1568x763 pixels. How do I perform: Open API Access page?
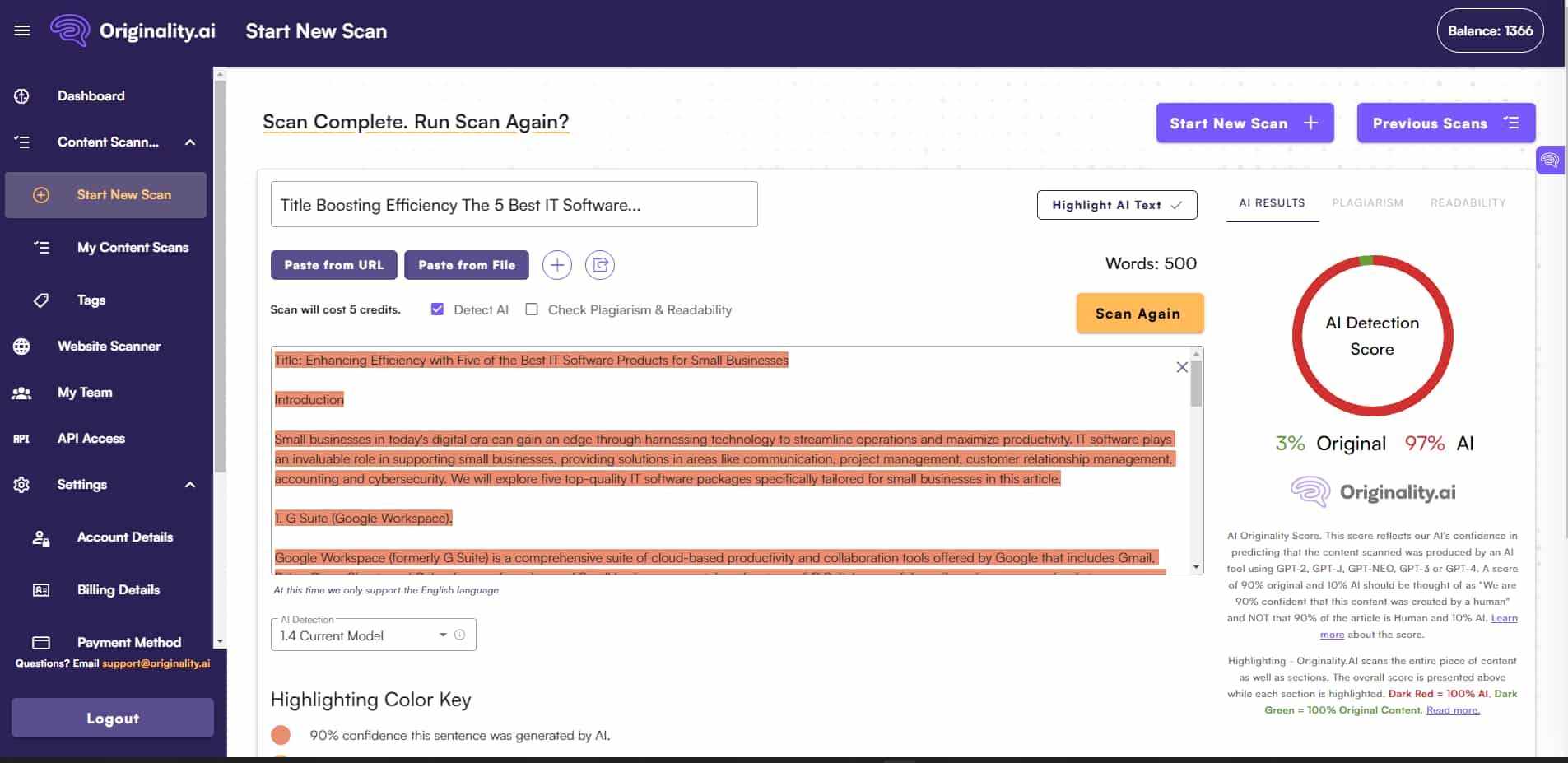click(91, 439)
